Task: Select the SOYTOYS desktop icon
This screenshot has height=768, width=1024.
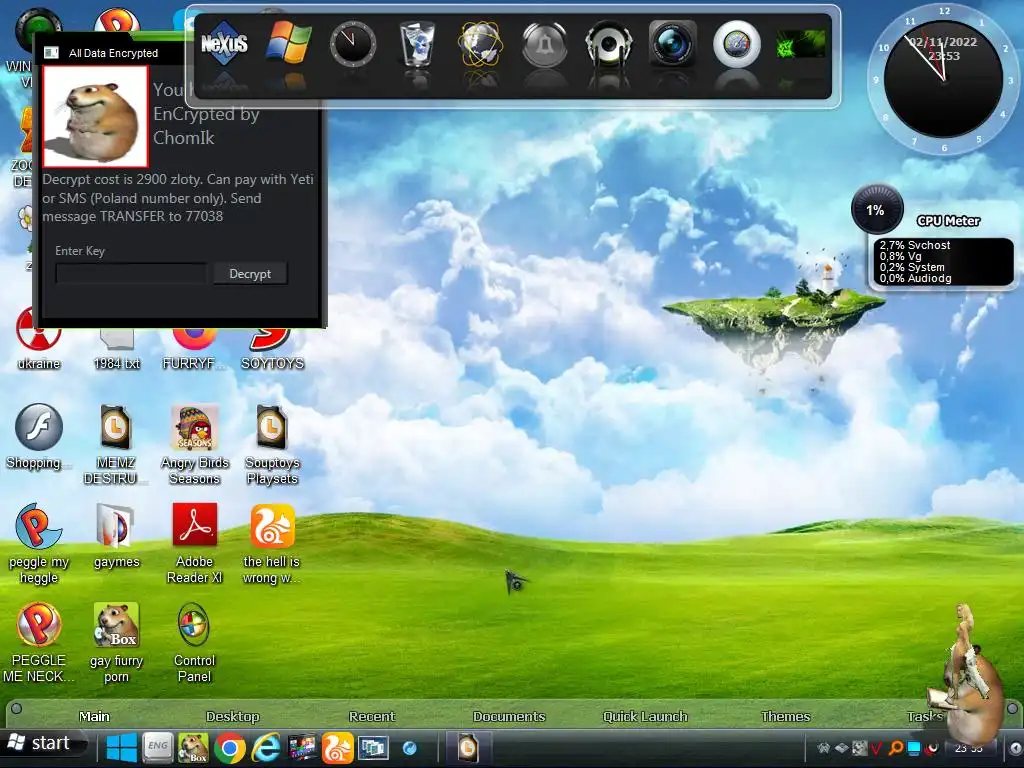Action: click(x=272, y=346)
